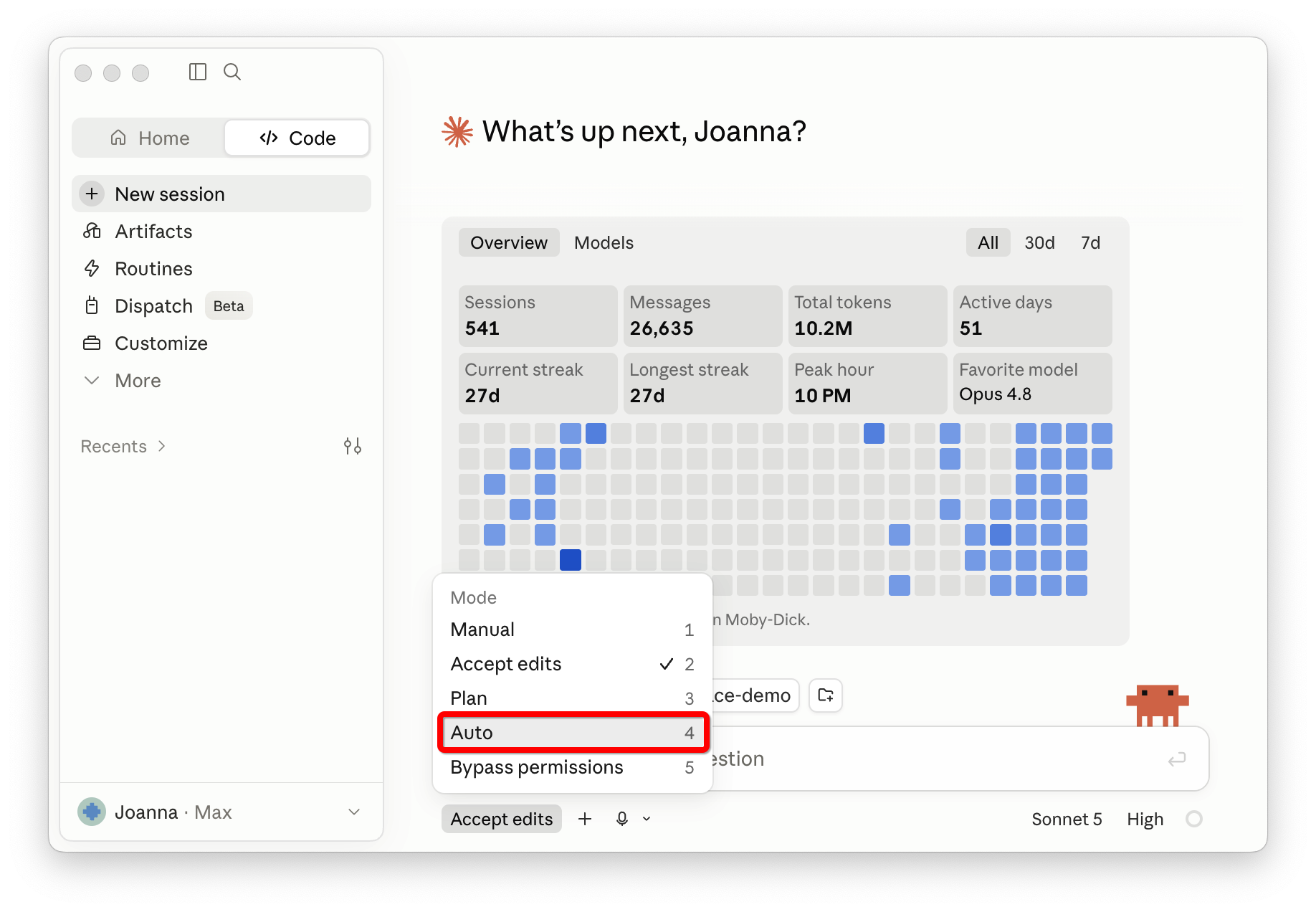Switch to the Models tab

coord(604,242)
